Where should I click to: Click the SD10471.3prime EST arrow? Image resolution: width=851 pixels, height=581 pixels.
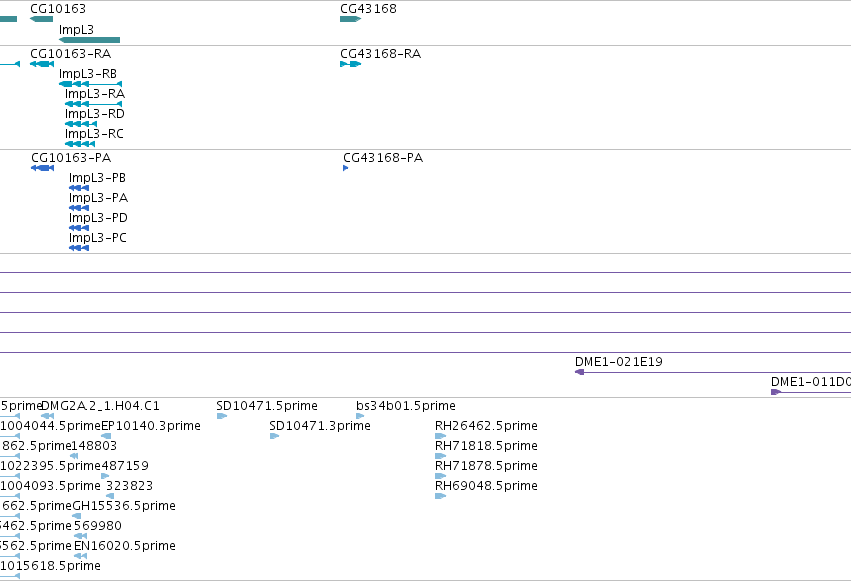275,436
